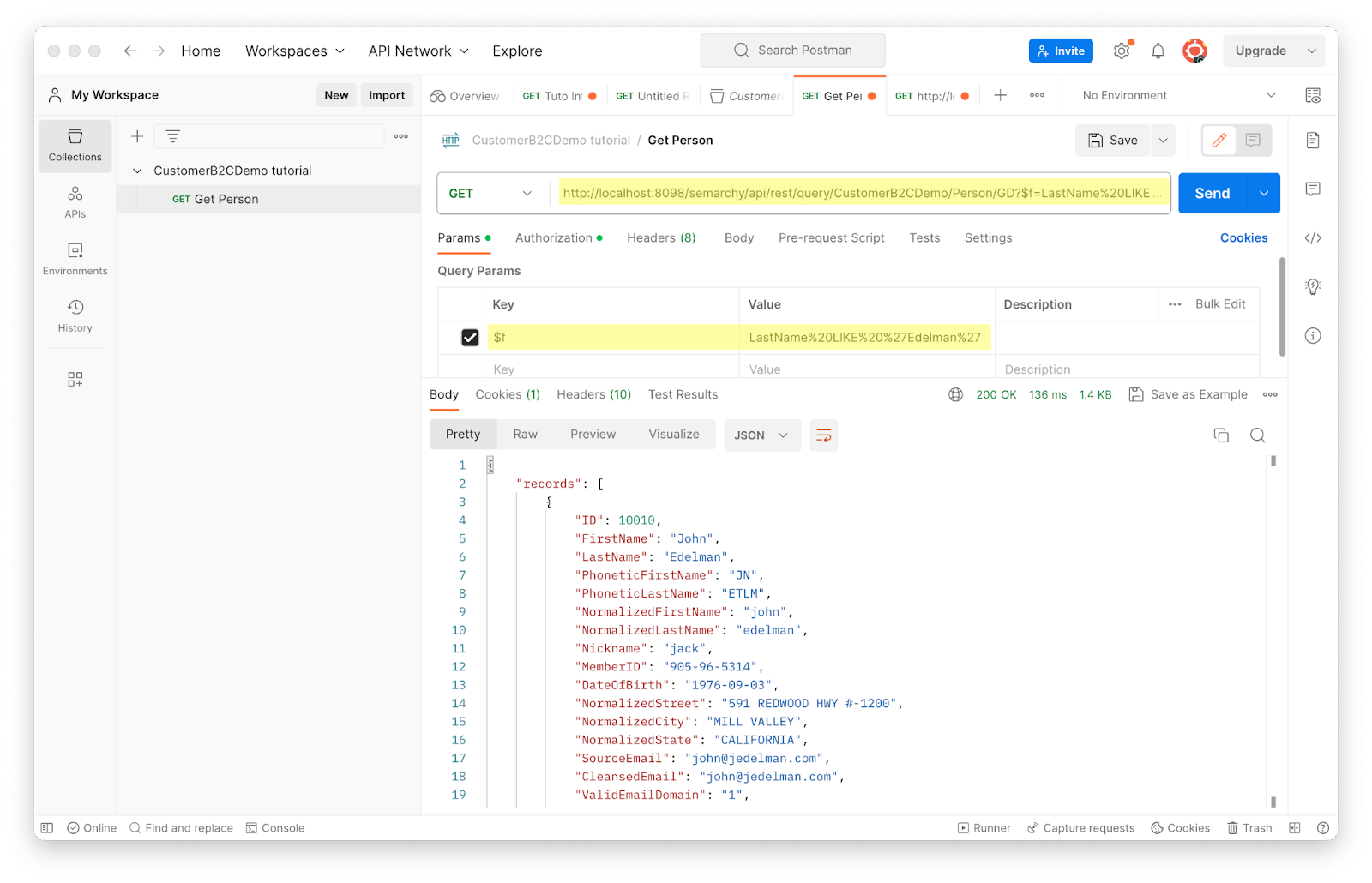Copy the response body with copy icon
The width and height of the screenshot is (1372, 883).
(1221, 435)
